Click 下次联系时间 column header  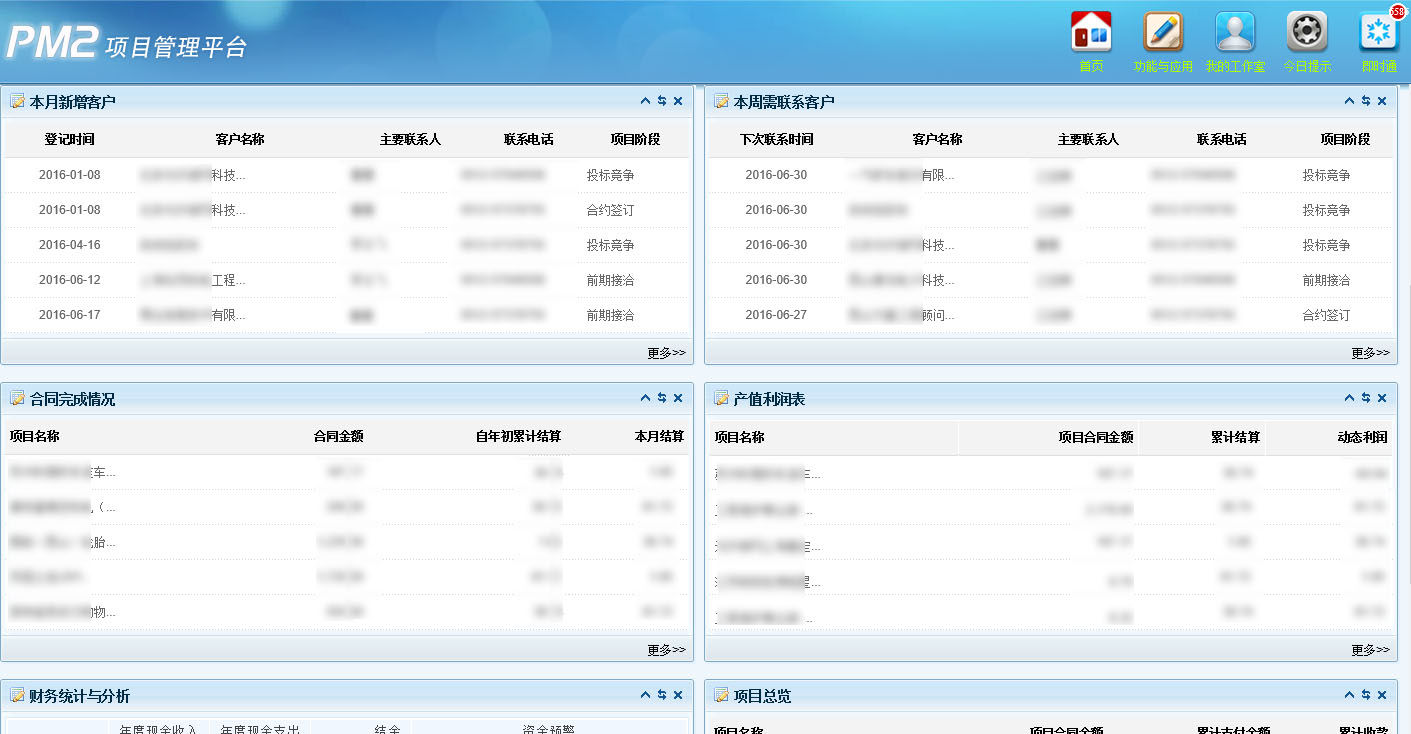coord(776,139)
